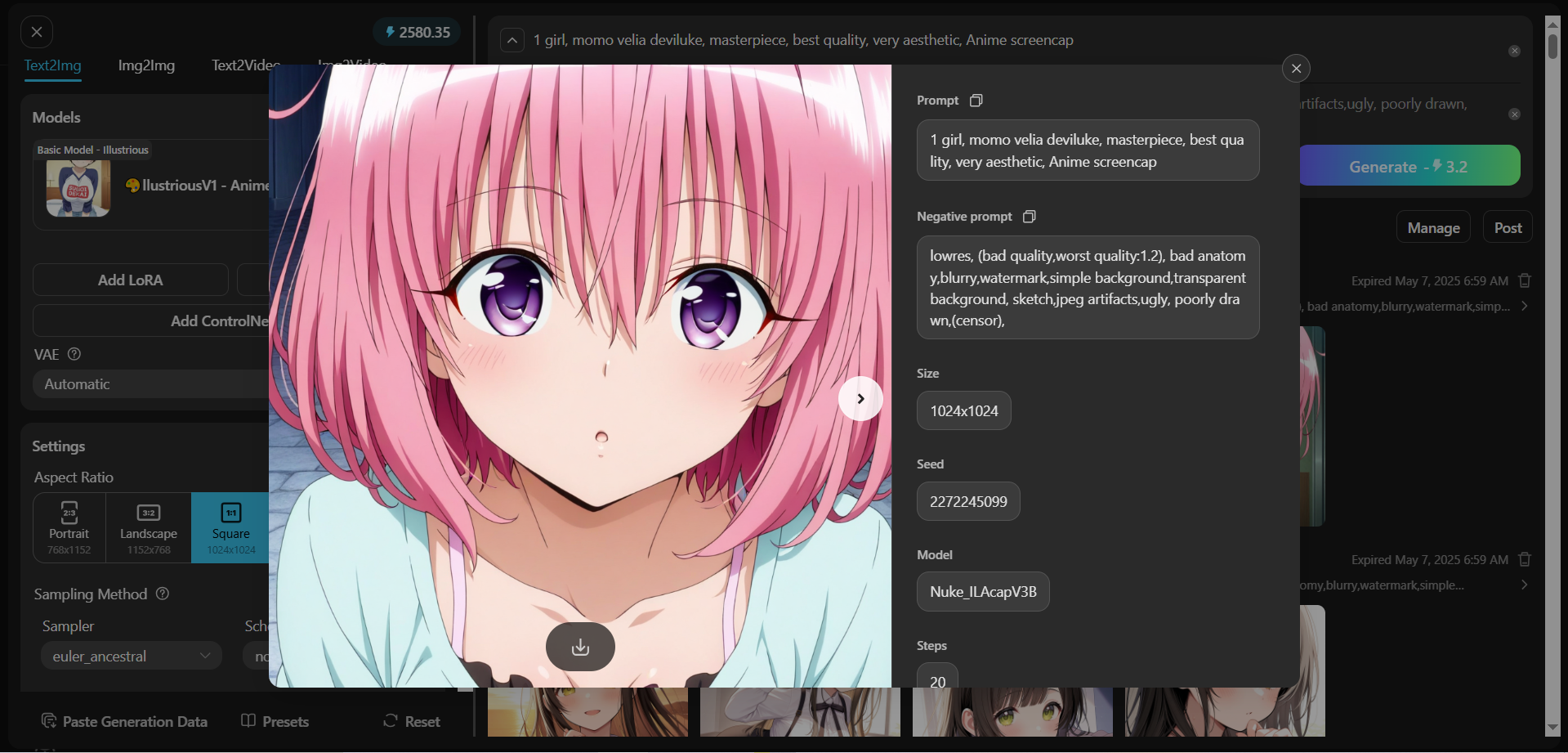Open the green-eyed girl thumbnail at bottom

click(x=1012, y=712)
